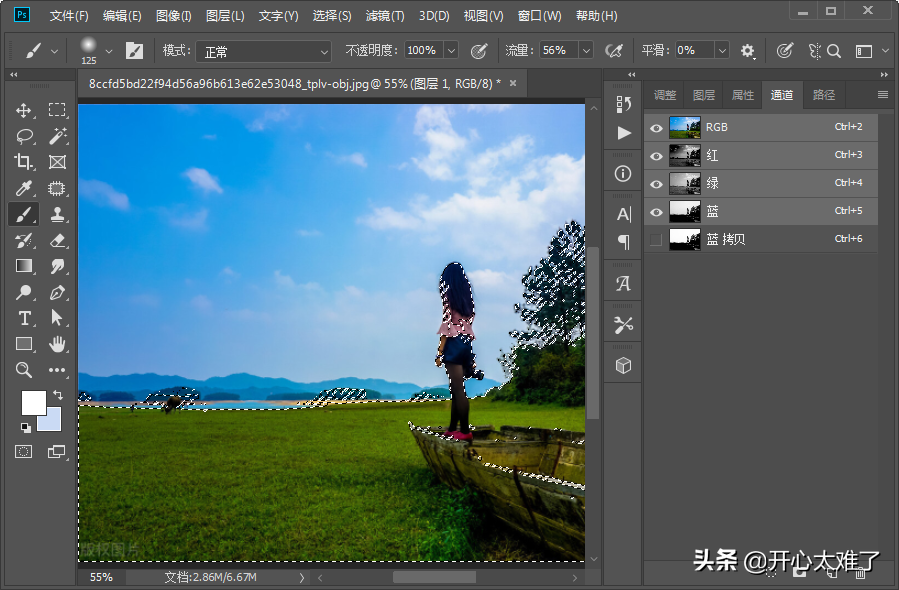Open the workspace switcher dropdown

tap(870, 51)
